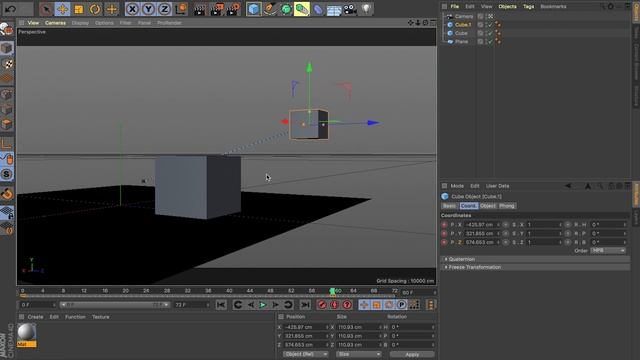Select Camera in the object tree
This screenshot has width=640, height=360.
click(x=464, y=16)
